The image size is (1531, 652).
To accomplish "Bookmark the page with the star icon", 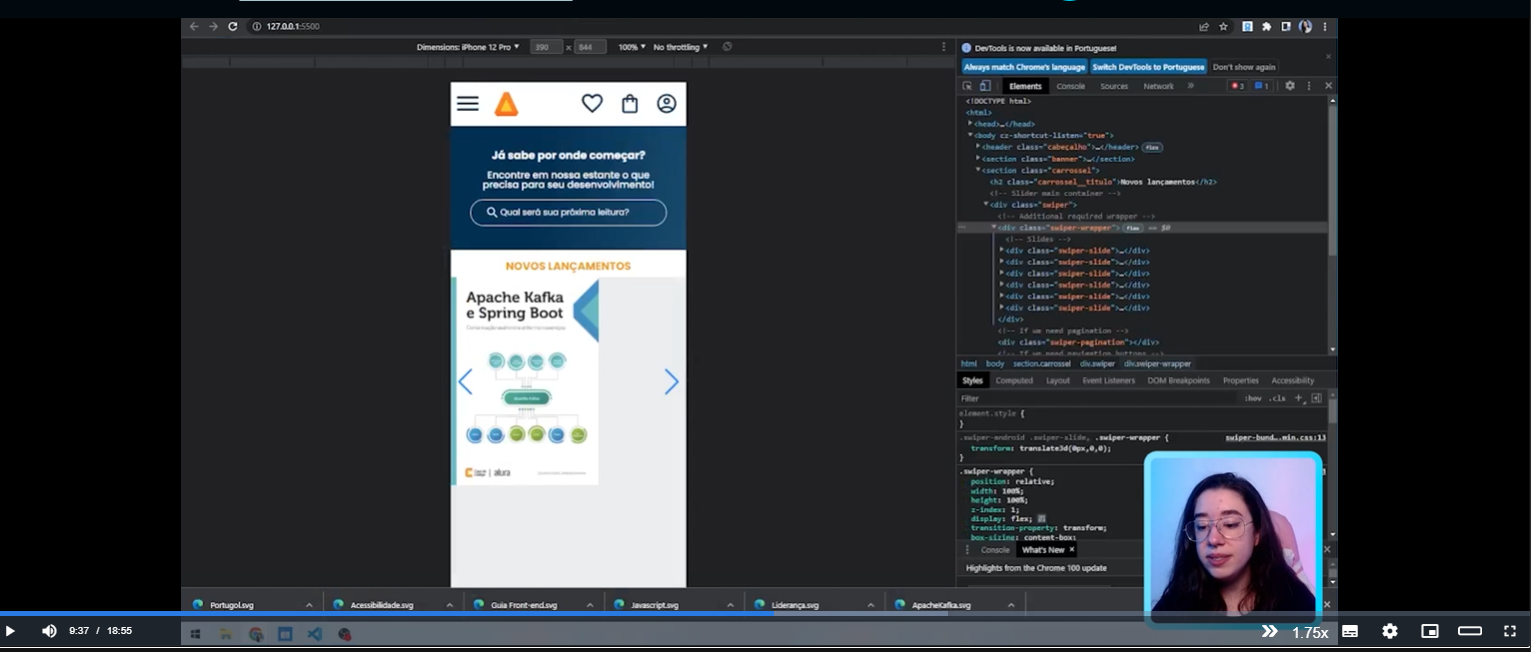I will coord(1223,27).
